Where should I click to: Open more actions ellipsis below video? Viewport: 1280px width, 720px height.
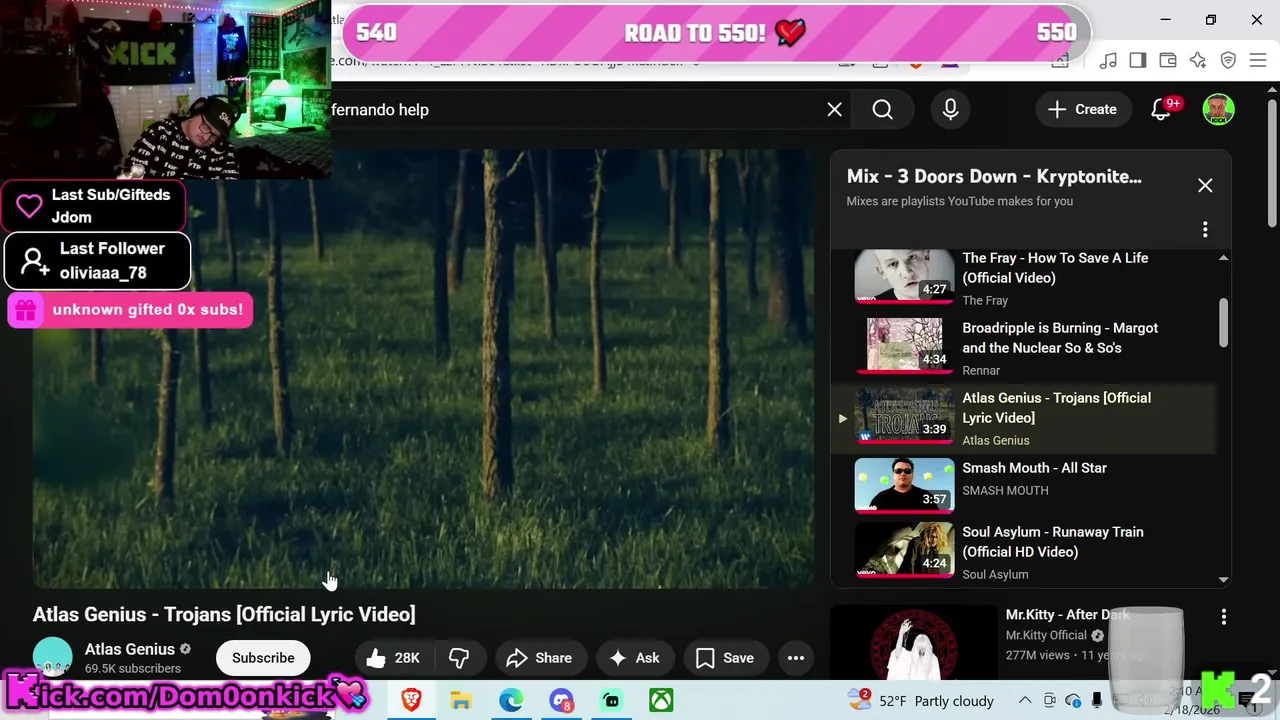tap(796, 658)
